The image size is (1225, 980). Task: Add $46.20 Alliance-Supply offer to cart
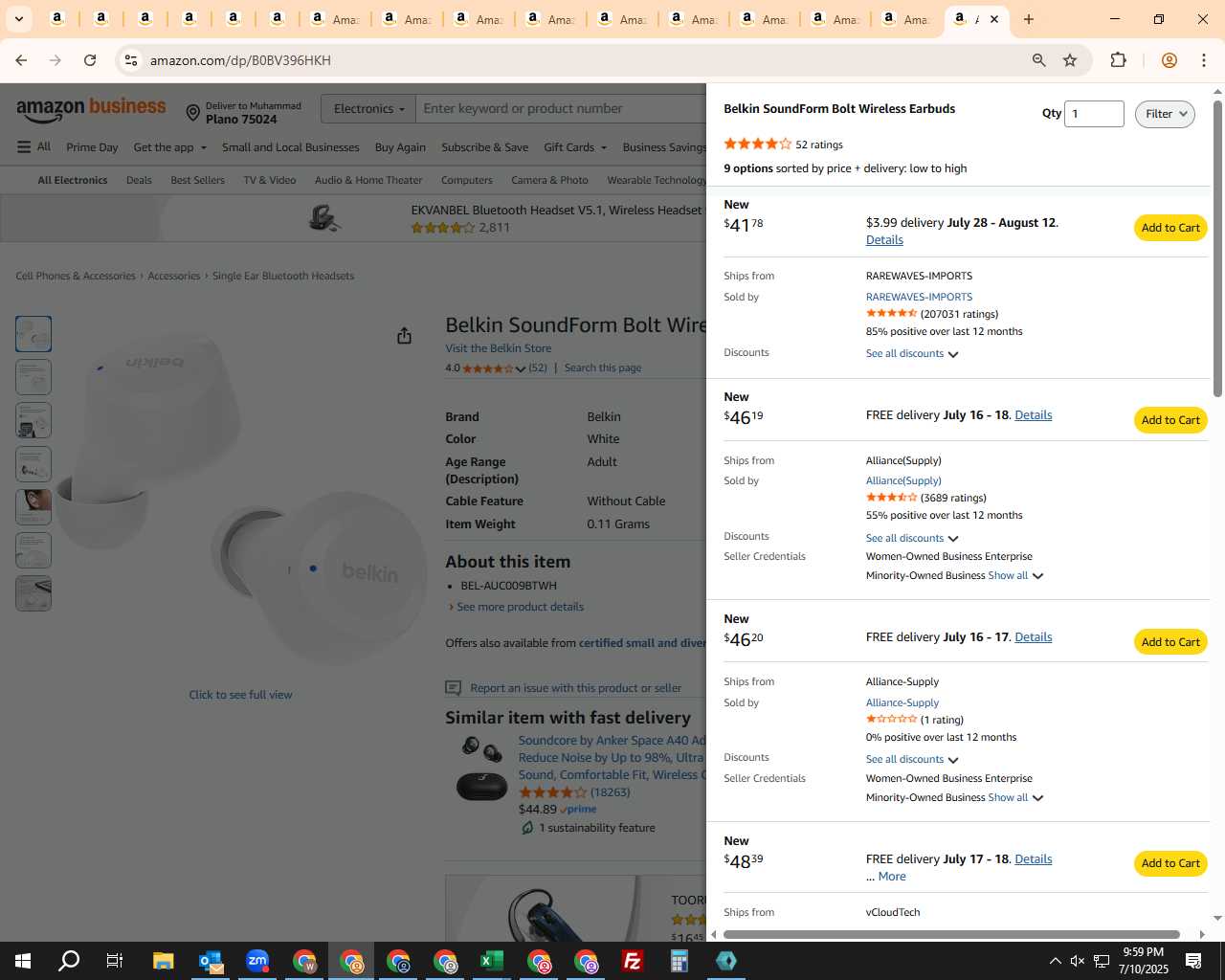pos(1170,642)
